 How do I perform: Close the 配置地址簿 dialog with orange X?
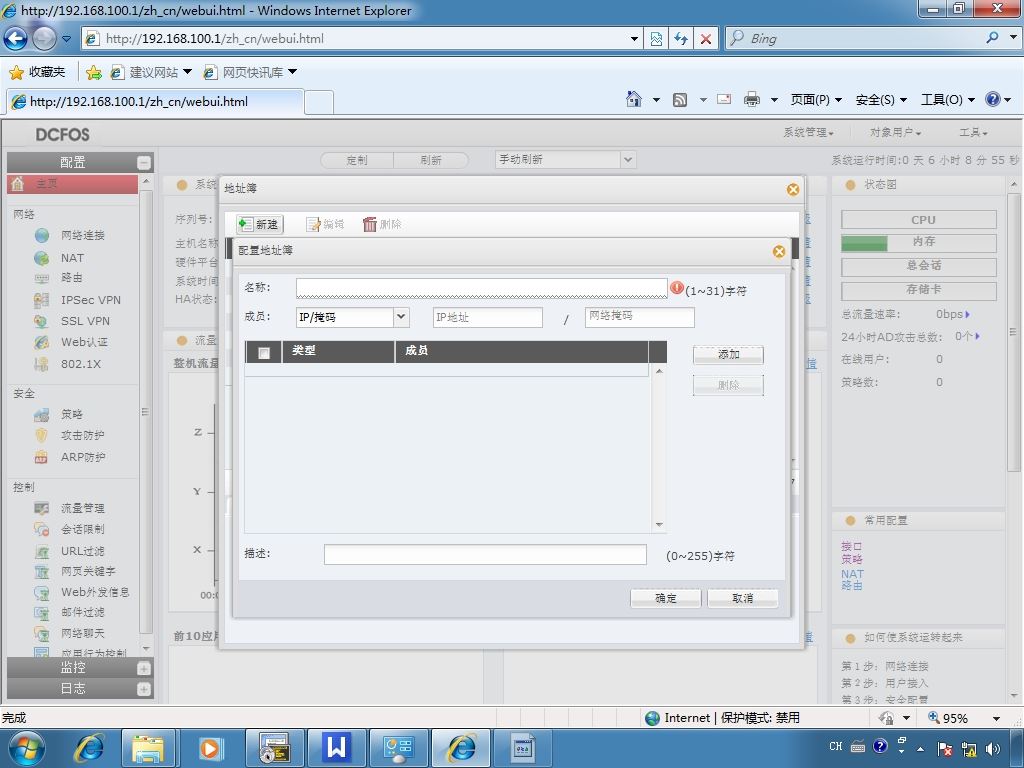778,251
